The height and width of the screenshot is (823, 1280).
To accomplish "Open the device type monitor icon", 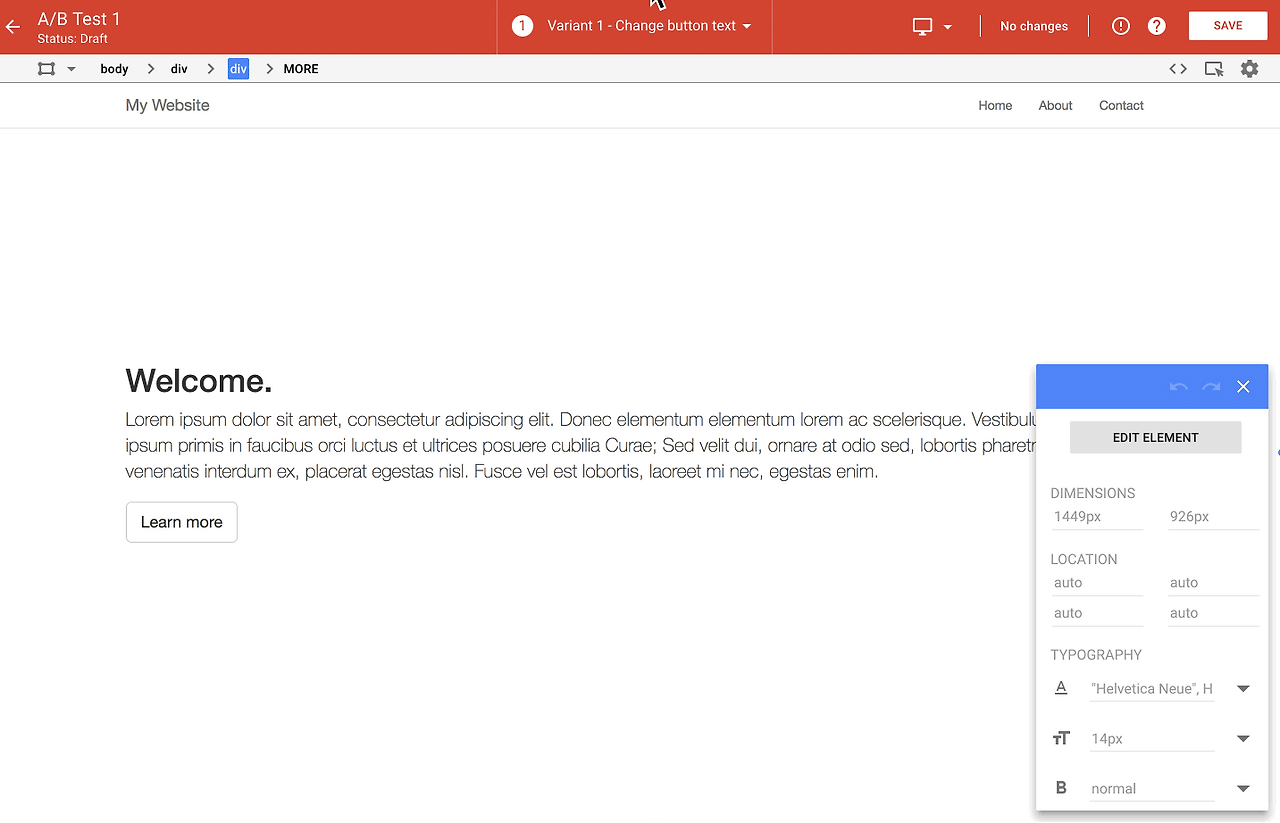I will tap(923, 27).
